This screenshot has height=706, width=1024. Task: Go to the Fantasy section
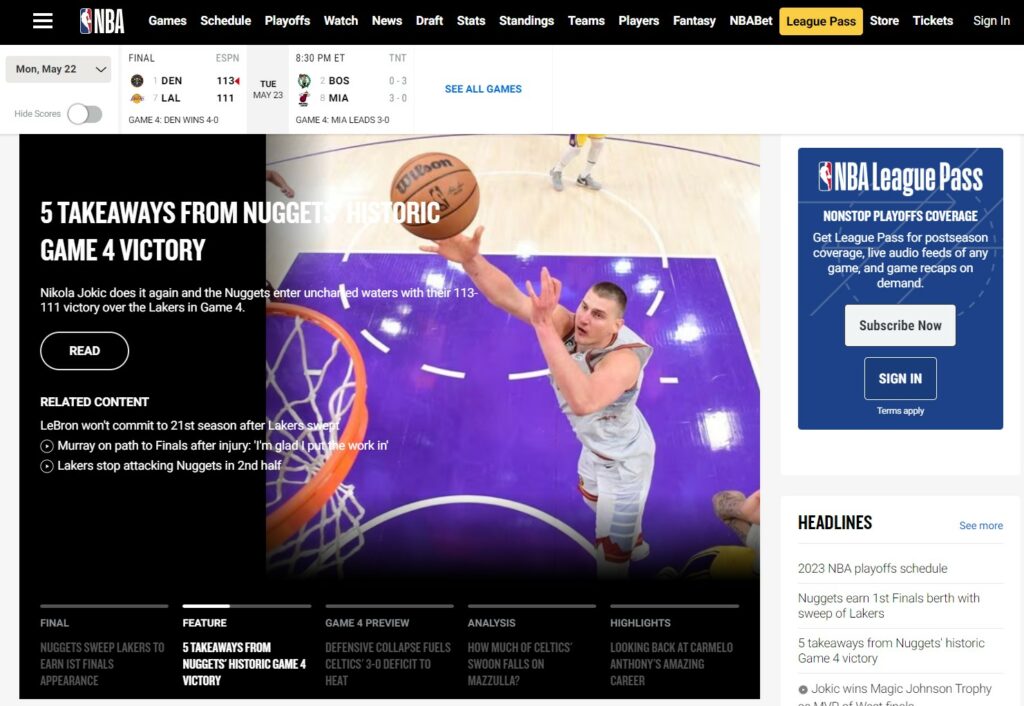coord(694,21)
